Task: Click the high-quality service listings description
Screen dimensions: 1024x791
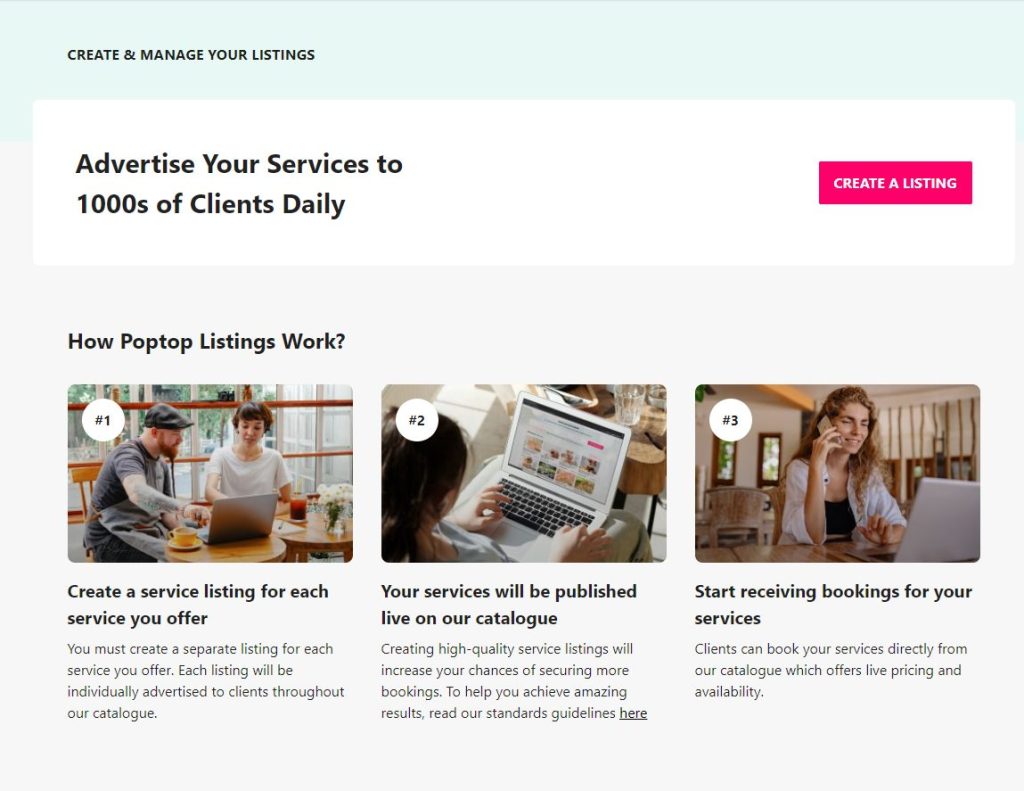Action: [514, 681]
